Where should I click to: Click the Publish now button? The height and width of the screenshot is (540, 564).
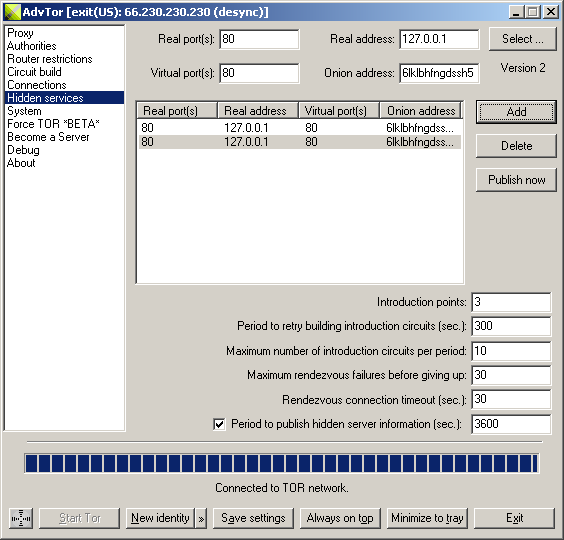[516, 180]
